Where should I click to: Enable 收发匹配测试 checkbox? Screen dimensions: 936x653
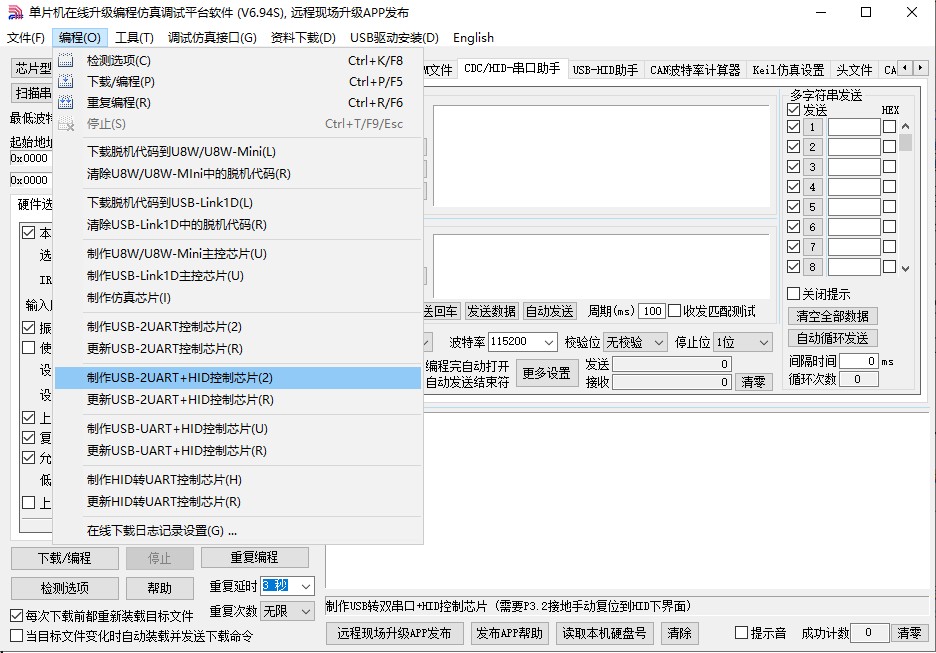coord(675,311)
